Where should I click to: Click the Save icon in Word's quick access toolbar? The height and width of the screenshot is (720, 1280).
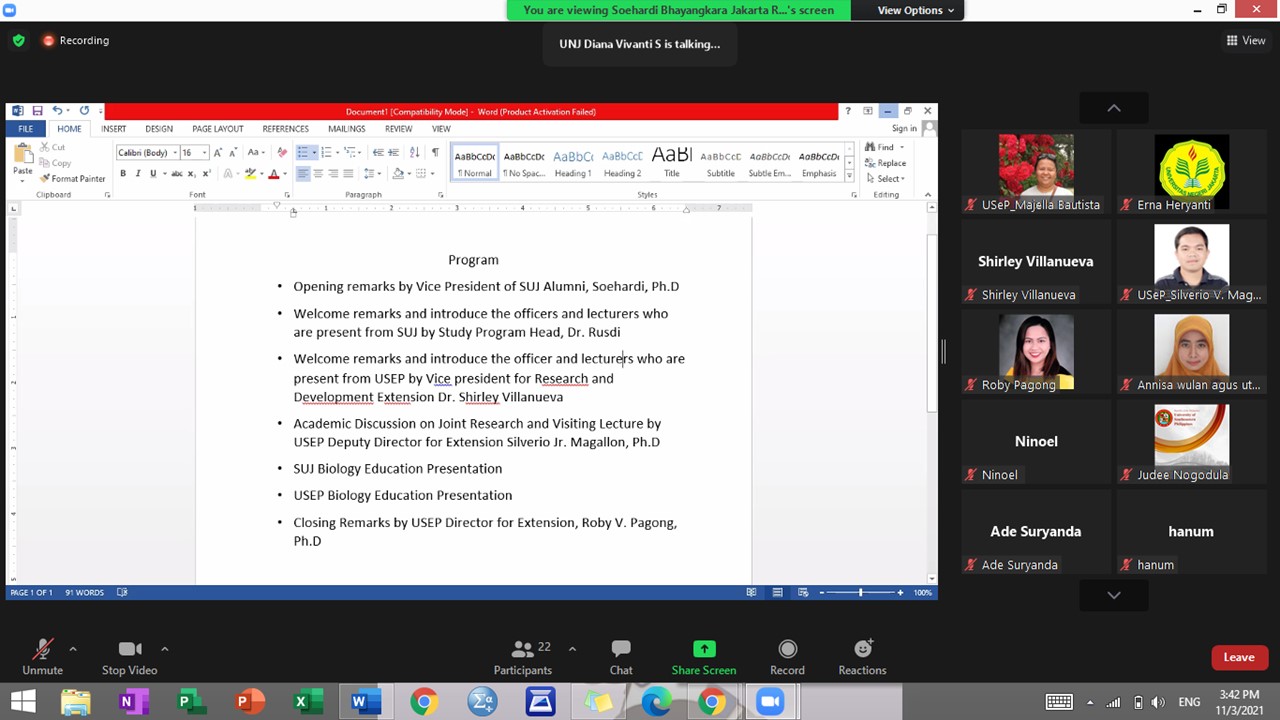pyautogui.click(x=37, y=111)
